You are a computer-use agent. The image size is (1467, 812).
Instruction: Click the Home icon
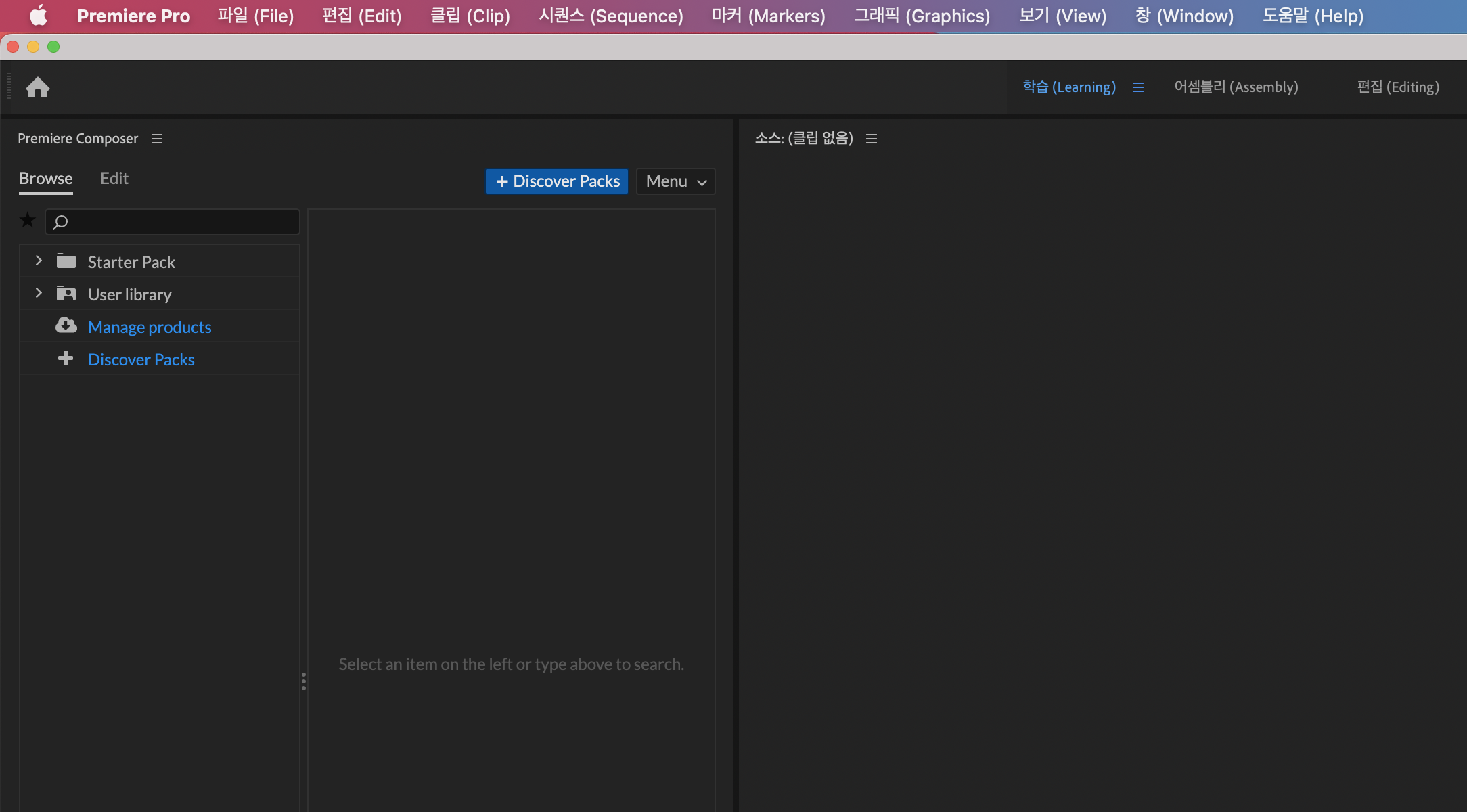[38, 87]
